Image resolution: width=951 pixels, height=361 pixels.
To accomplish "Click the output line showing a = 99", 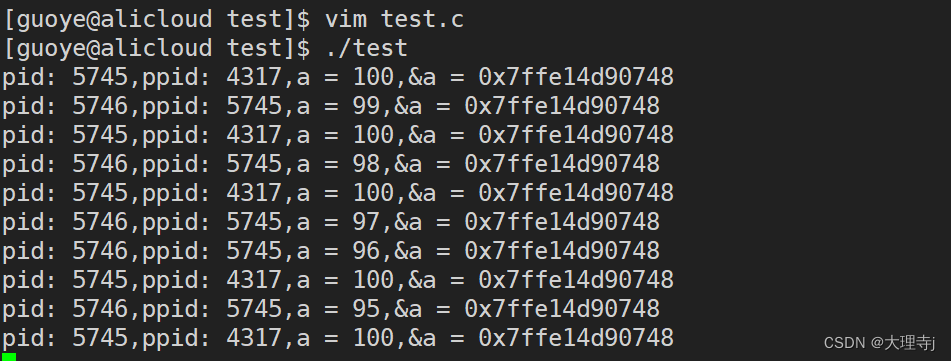I will click(331, 106).
